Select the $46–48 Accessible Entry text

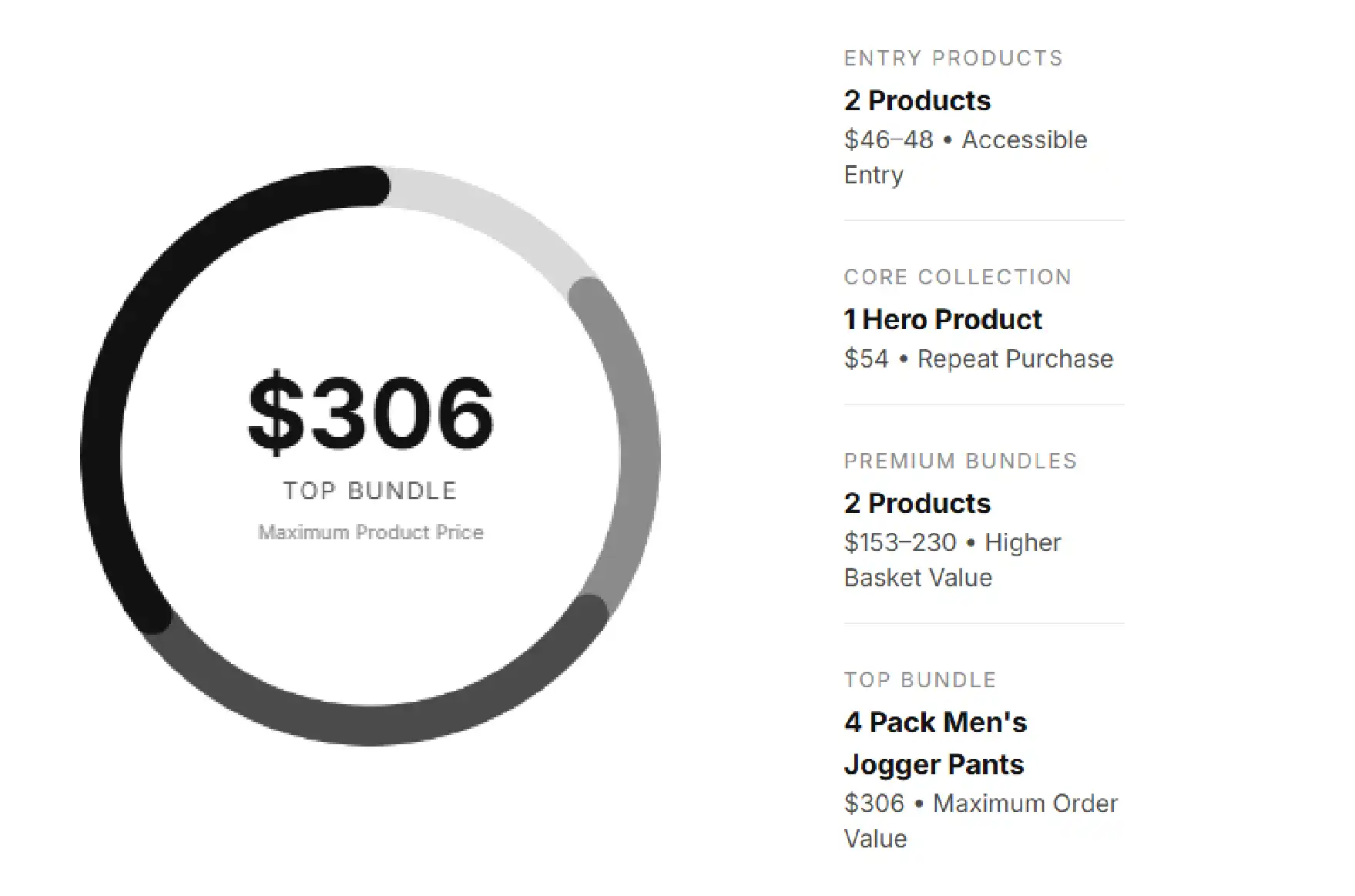[966, 157]
